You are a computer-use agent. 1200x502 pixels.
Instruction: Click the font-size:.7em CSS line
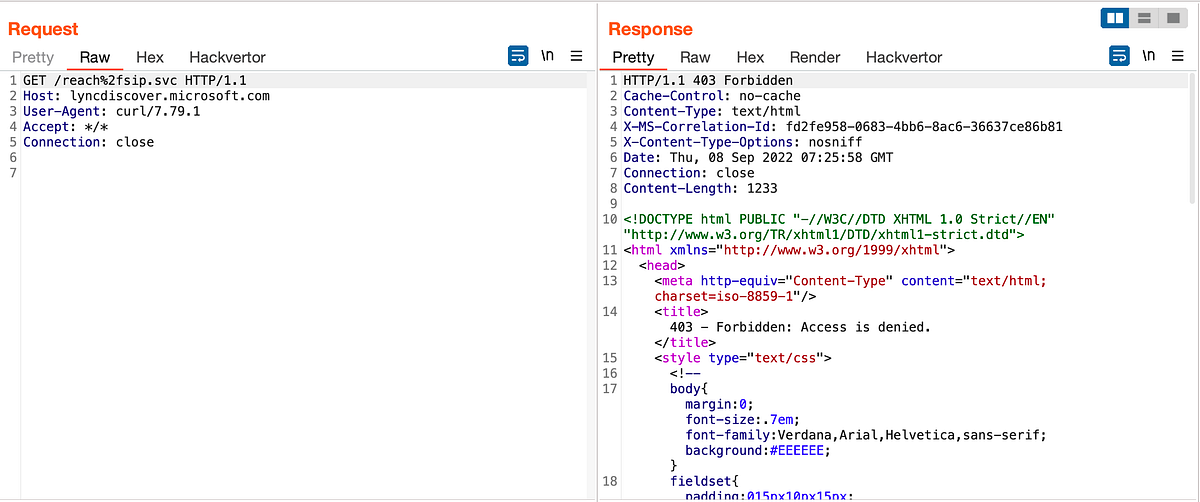[x=743, y=419]
